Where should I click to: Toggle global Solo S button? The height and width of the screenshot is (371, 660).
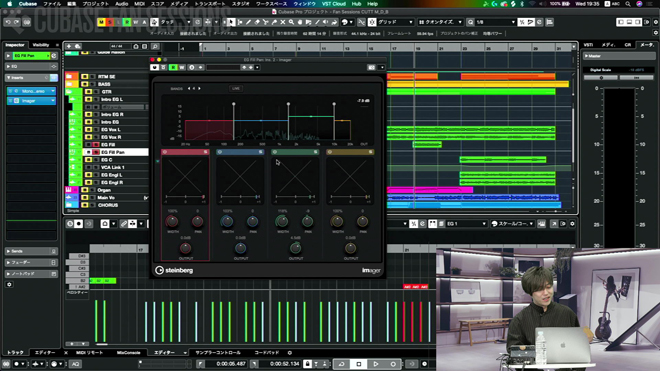tap(109, 22)
